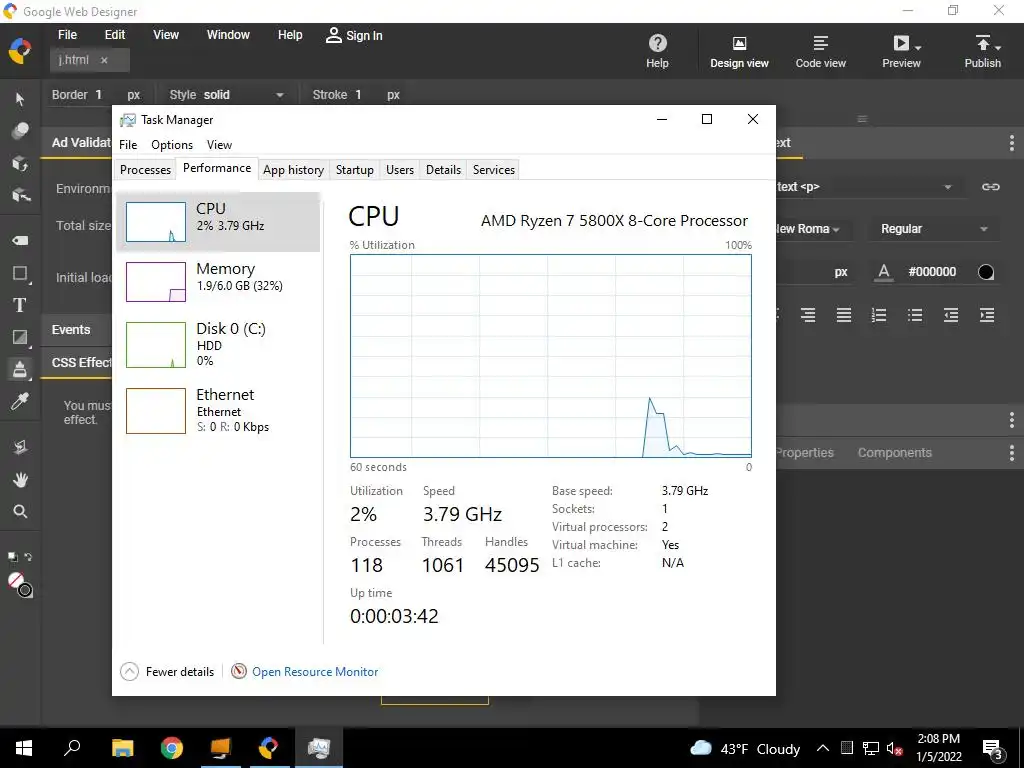Switch to Code view
This screenshot has height=768, width=1024.
pos(820,51)
